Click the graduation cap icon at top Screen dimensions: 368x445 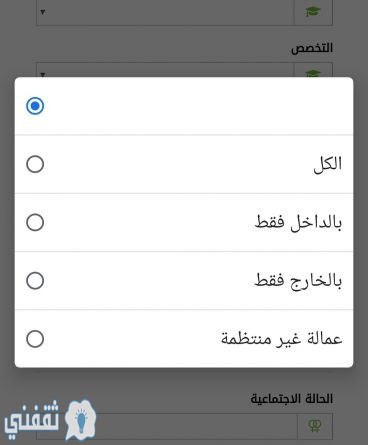[x=312, y=12]
